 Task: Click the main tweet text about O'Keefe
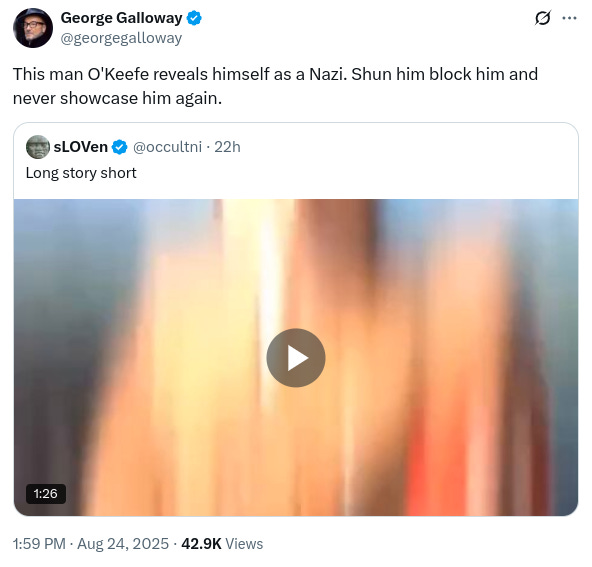tap(275, 86)
